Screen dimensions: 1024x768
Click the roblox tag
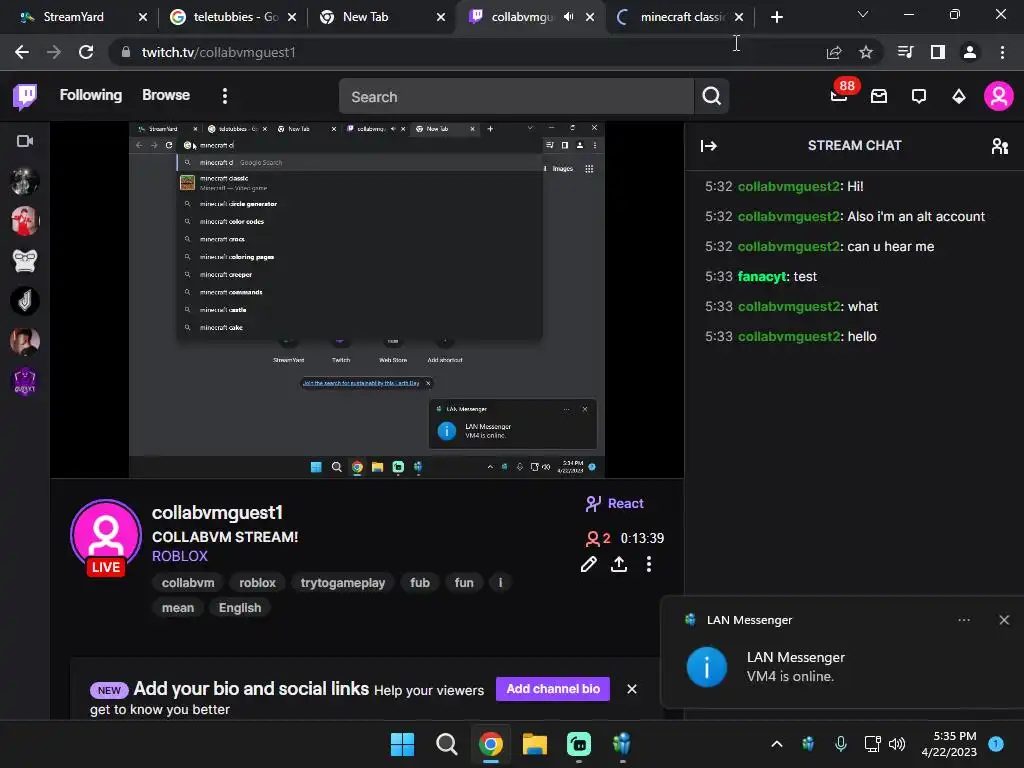coord(257,583)
